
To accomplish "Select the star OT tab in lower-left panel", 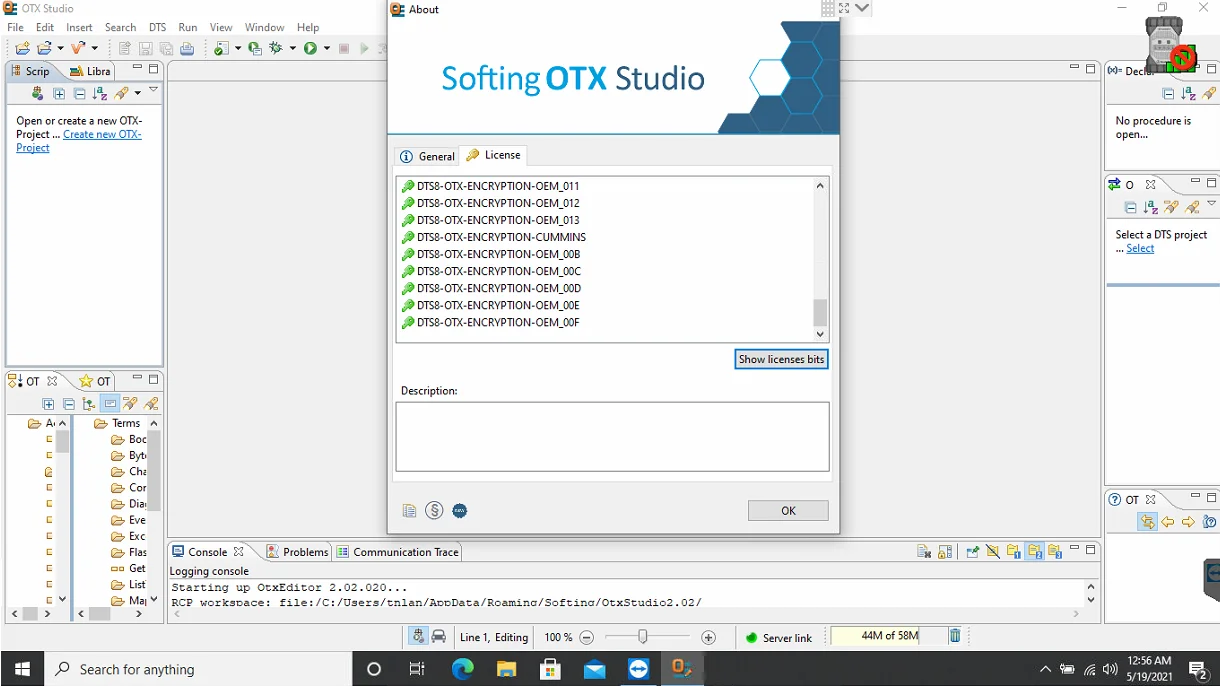I will point(95,381).
